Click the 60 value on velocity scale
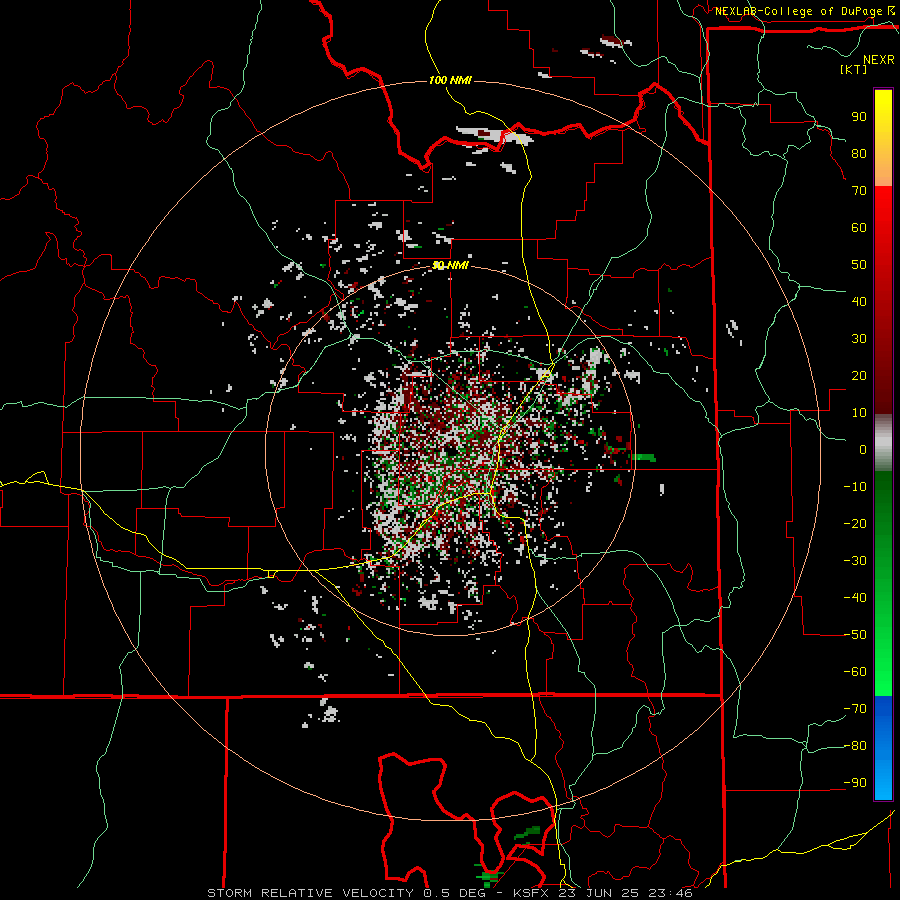Screen dimensions: 900x900 click(x=859, y=228)
